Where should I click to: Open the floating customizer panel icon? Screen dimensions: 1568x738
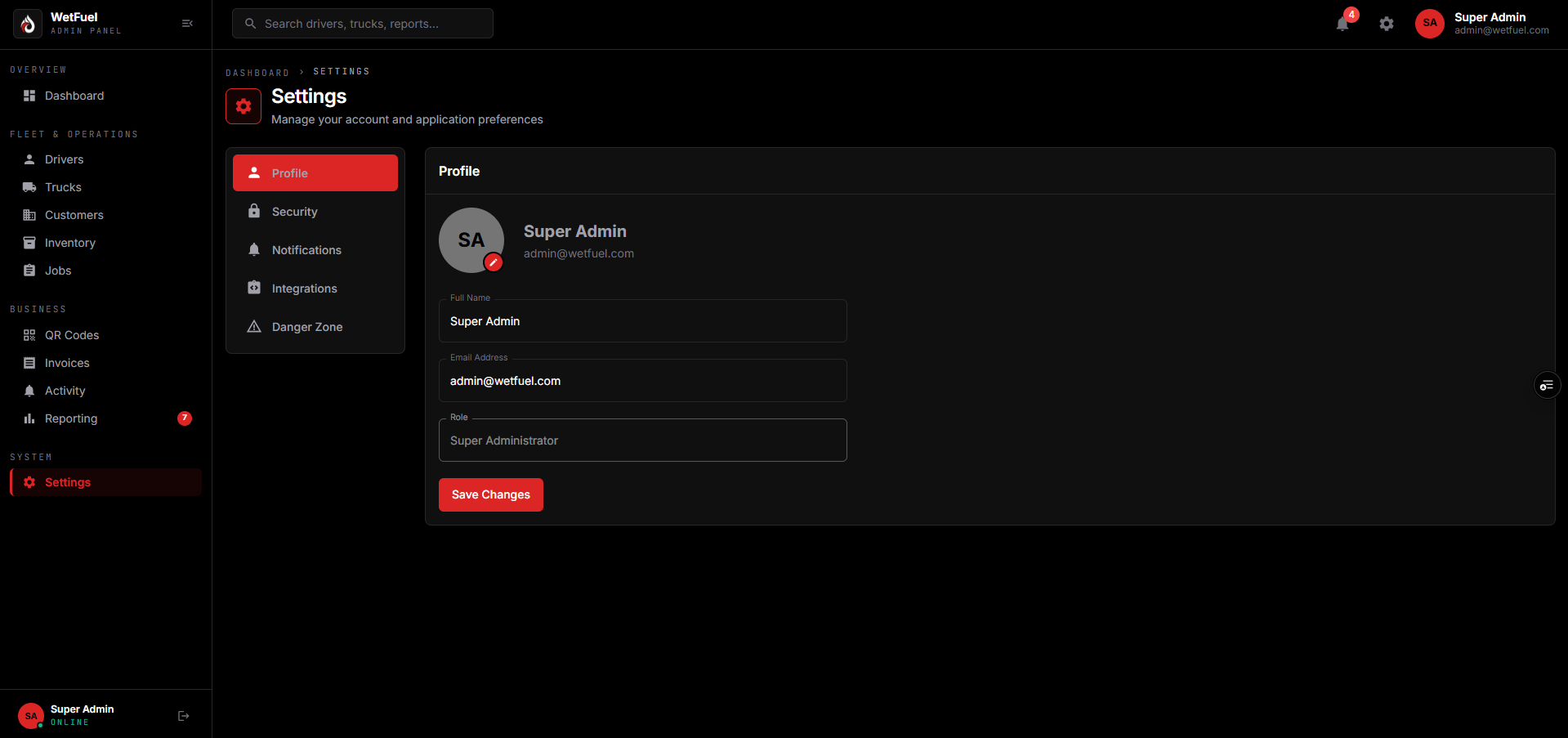click(x=1547, y=385)
